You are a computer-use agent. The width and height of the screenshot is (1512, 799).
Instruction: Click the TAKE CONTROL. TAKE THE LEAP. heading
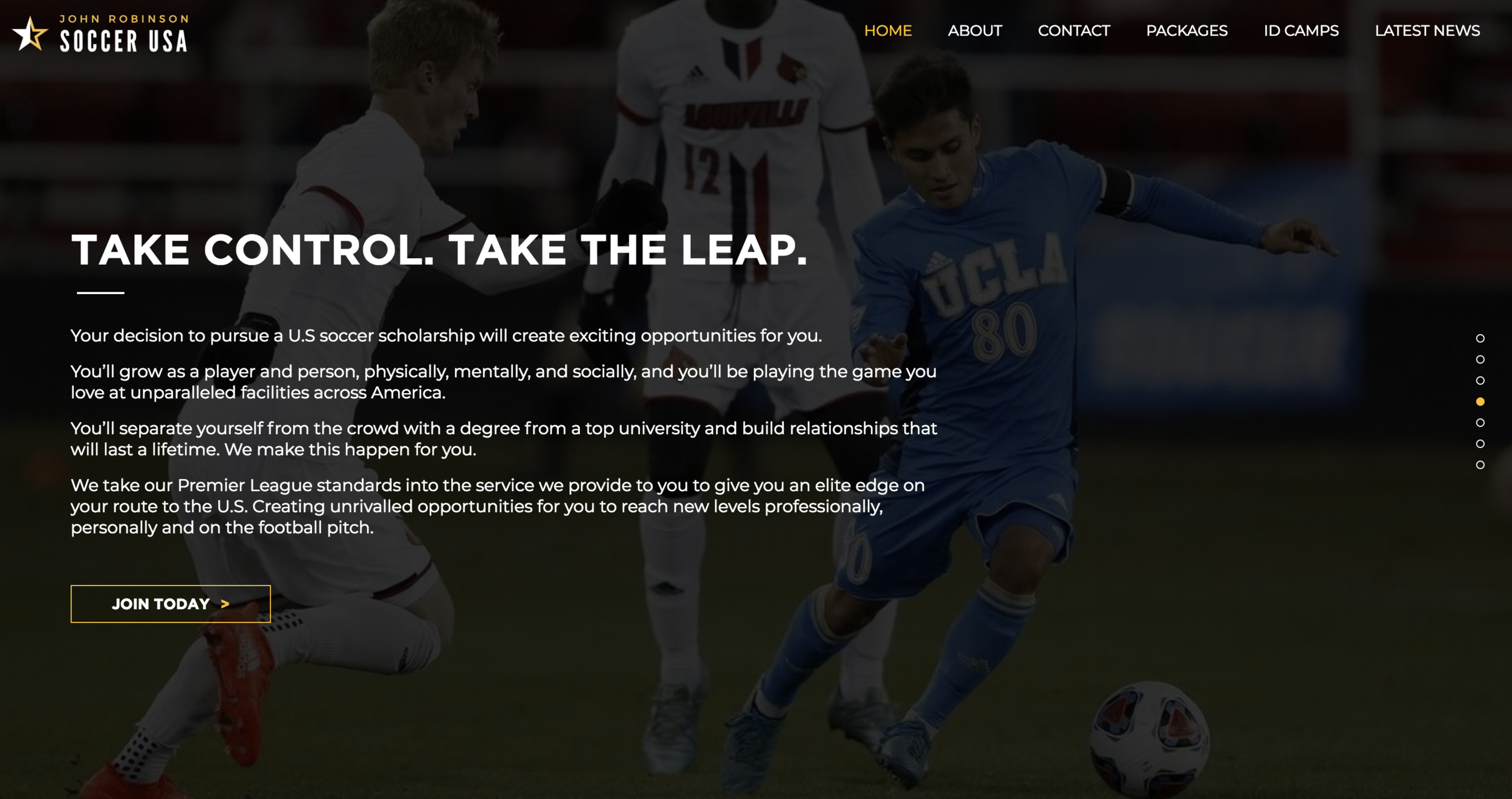(x=440, y=250)
